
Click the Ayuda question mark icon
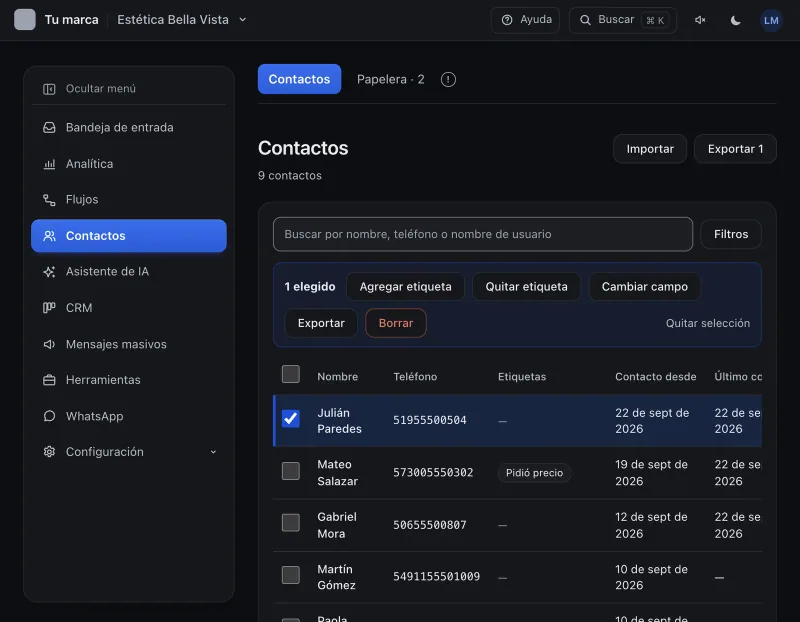pyautogui.click(x=507, y=20)
